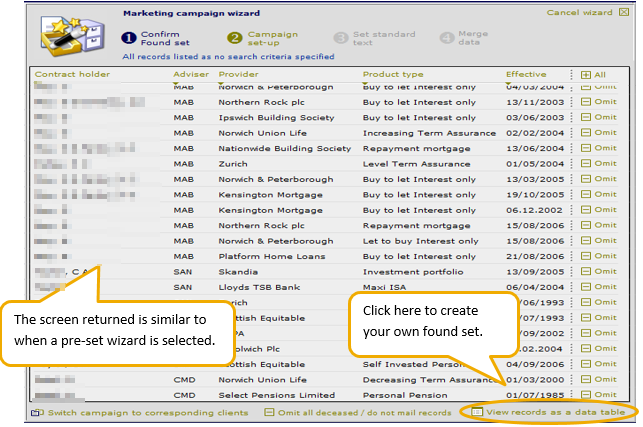The height and width of the screenshot is (427, 643).
Task: Sort by Contract holder column
Action: click(72, 74)
